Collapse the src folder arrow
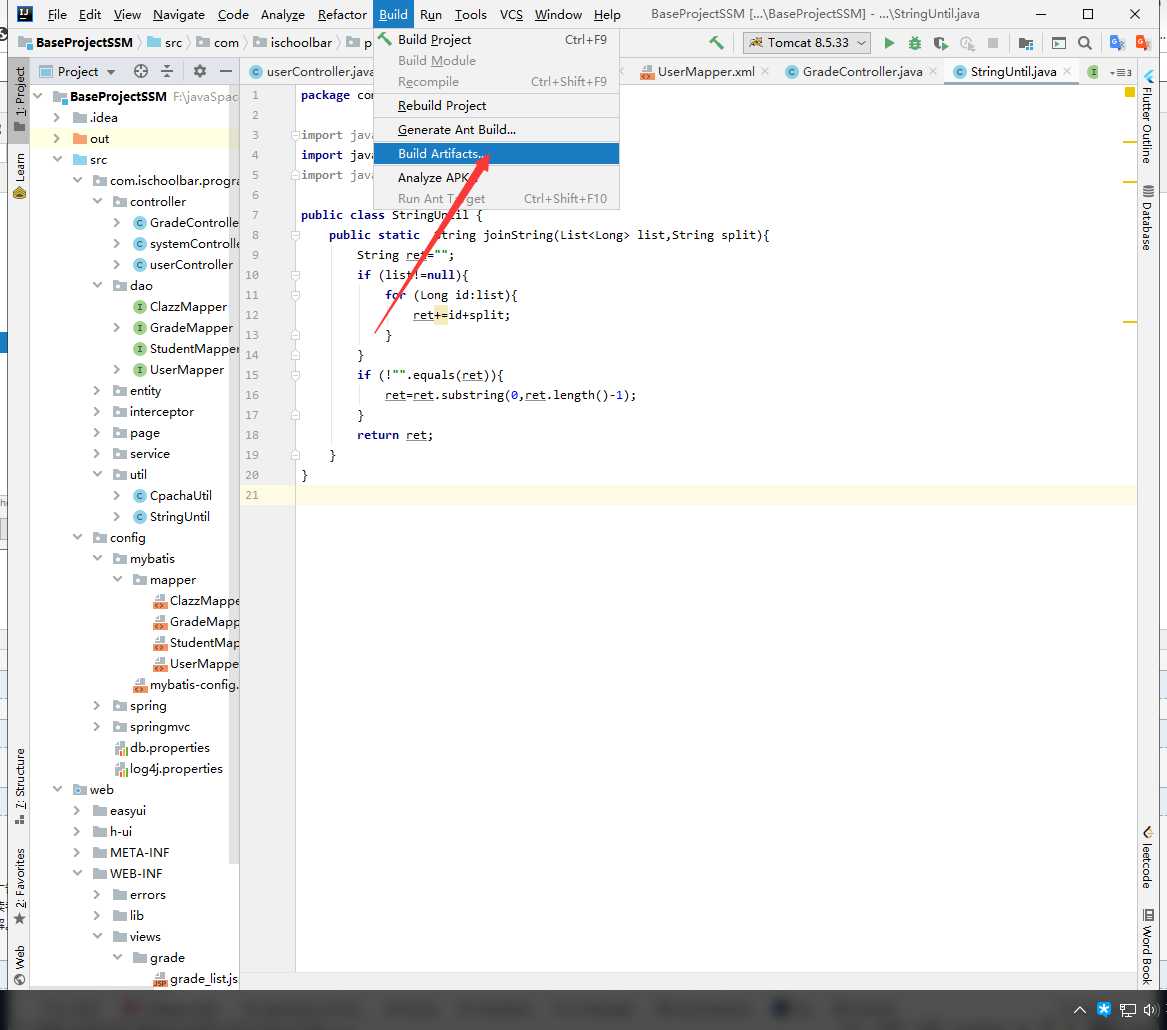 57,159
